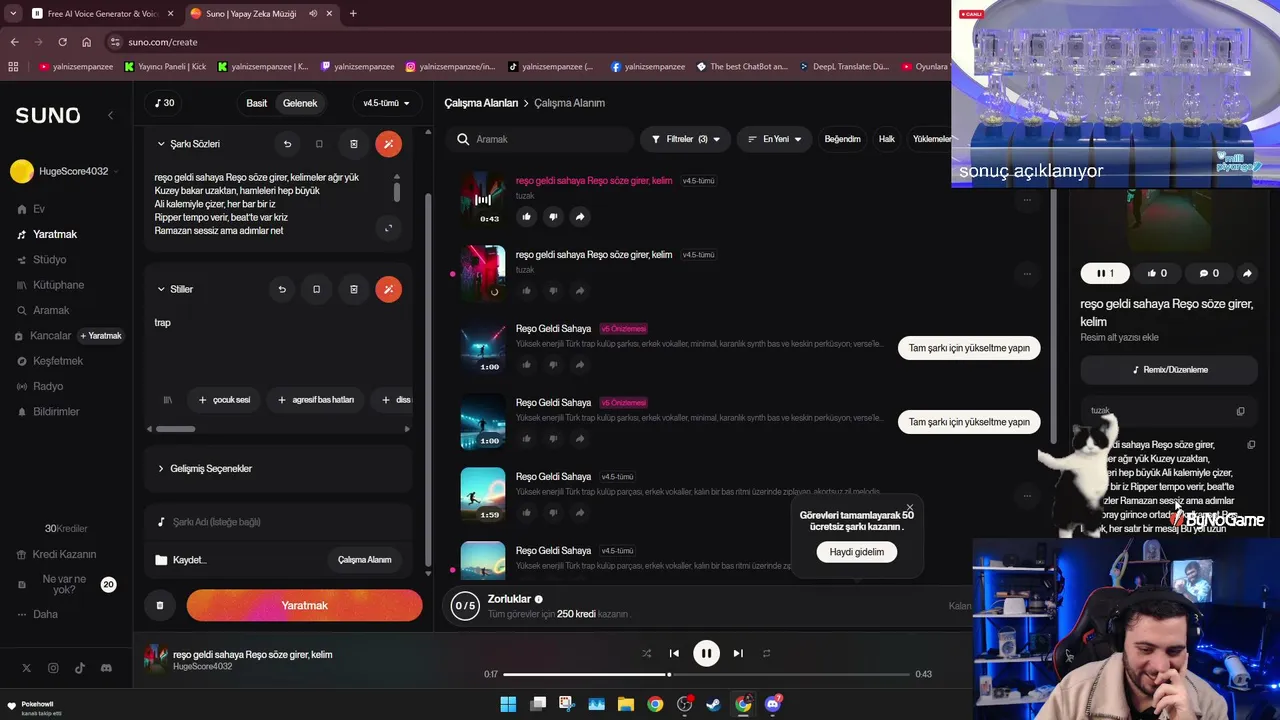Delete styles trash icon in Stiller
Image resolution: width=1280 pixels, height=720 pixels.
(353, 289)
